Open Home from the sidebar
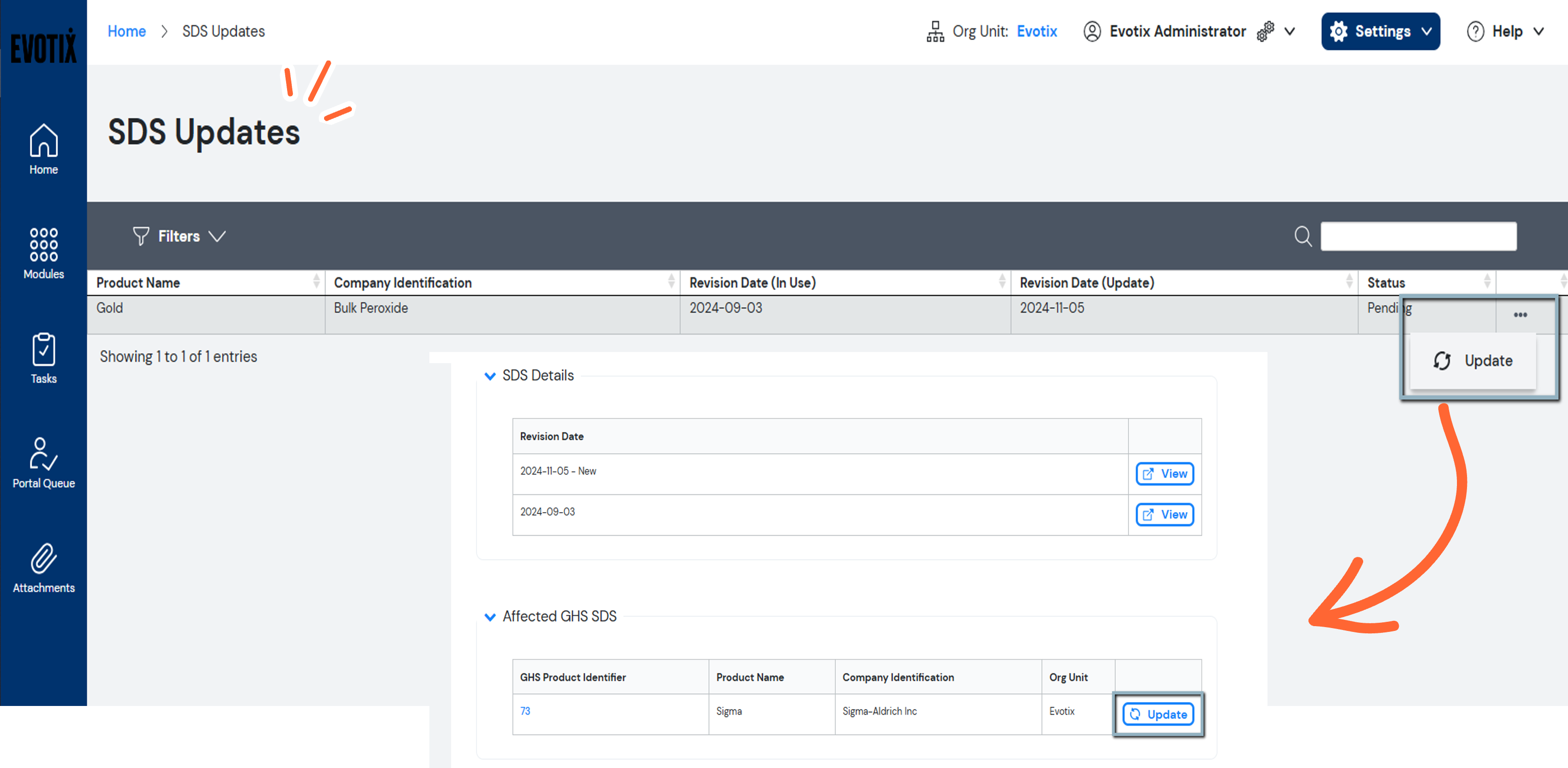 [x=43, y=150]
